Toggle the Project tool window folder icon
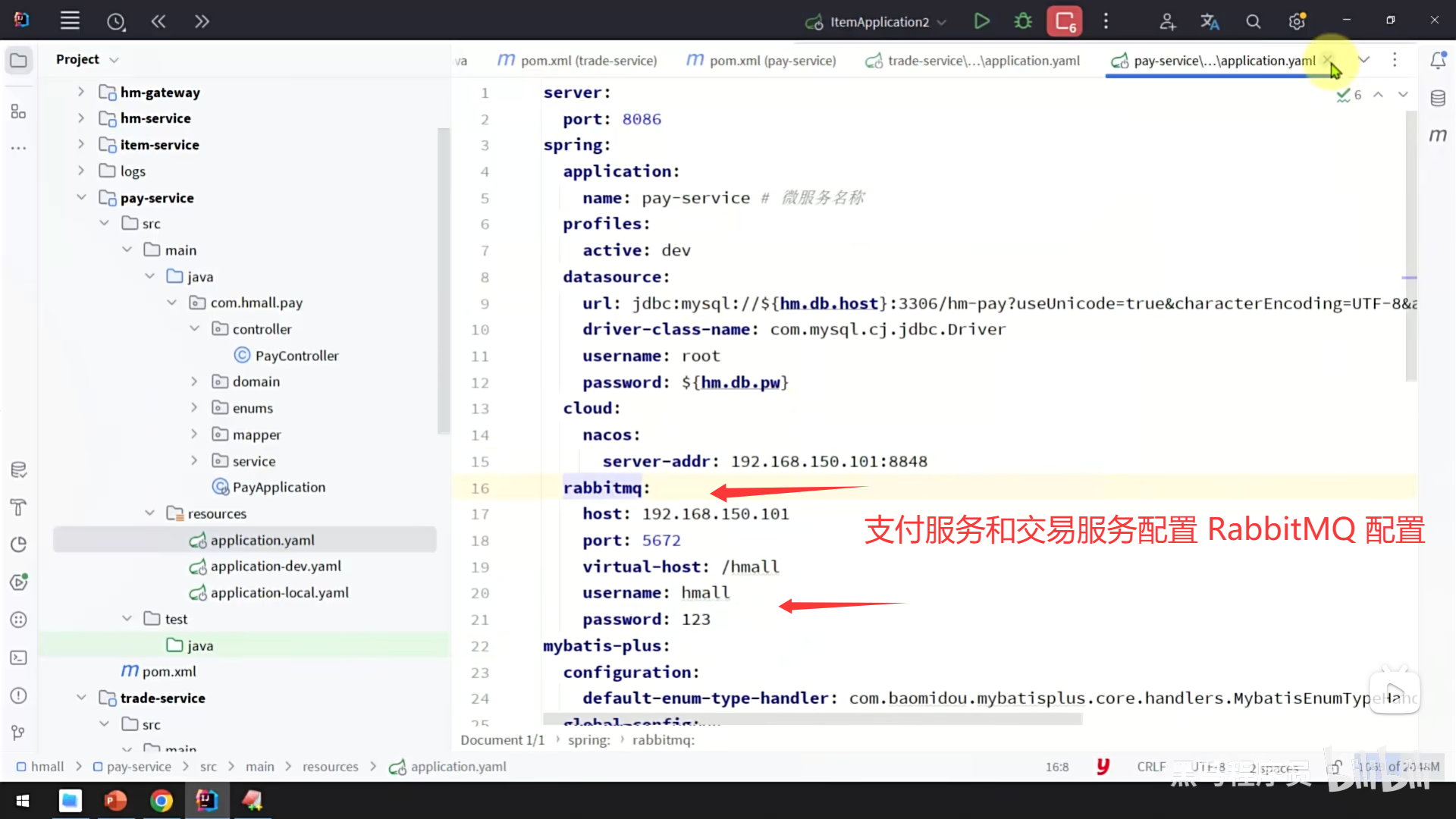Screen dimensions: 1456x819 [x=19, y=60]
